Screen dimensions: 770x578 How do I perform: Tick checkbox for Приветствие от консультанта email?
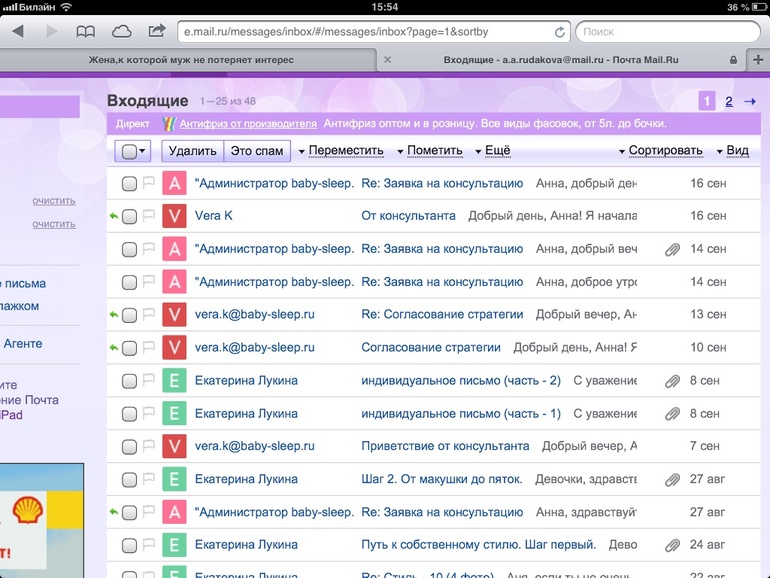click(x=129, y=447)
